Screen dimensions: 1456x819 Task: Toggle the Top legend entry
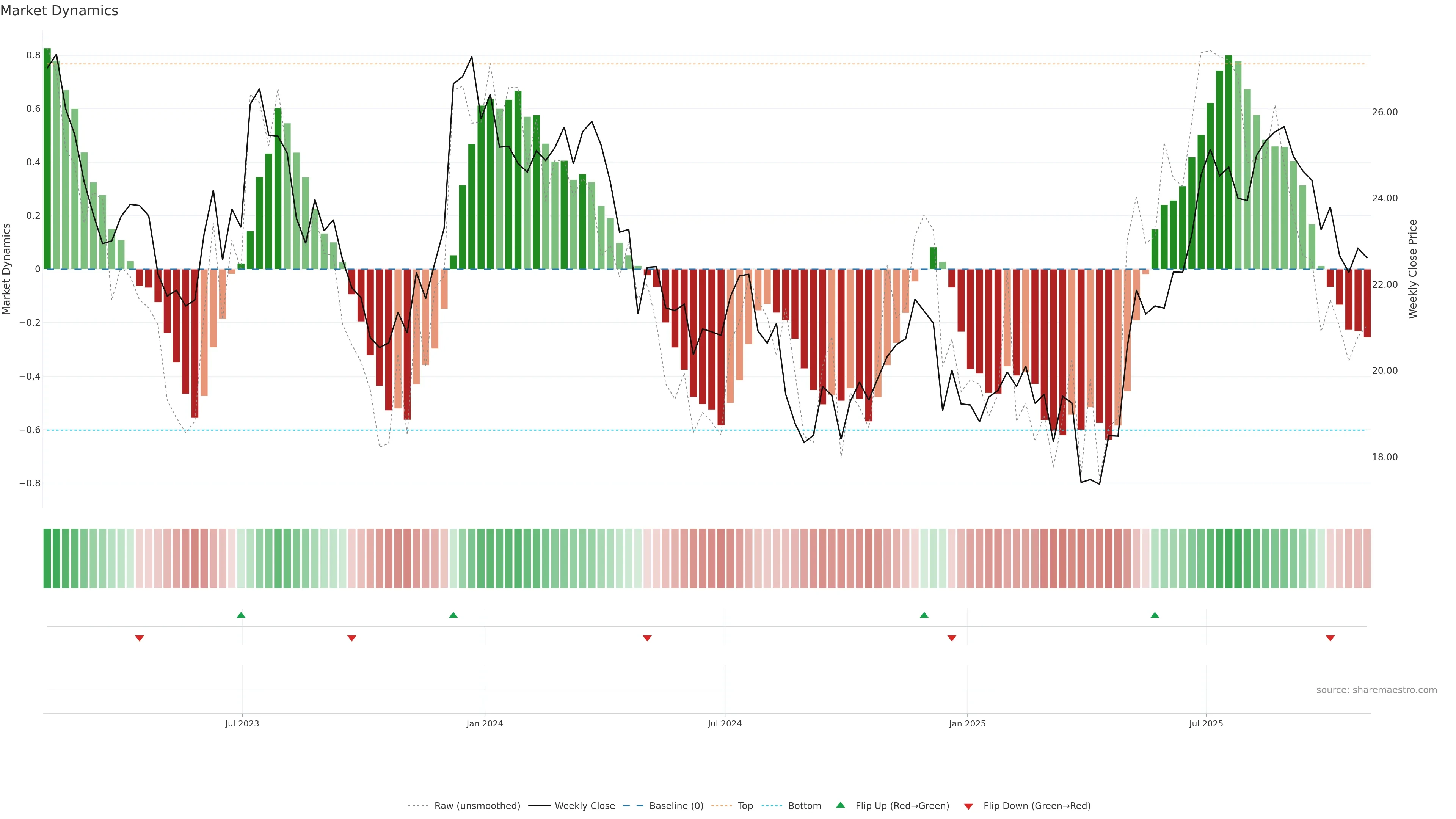coord(745,806)
